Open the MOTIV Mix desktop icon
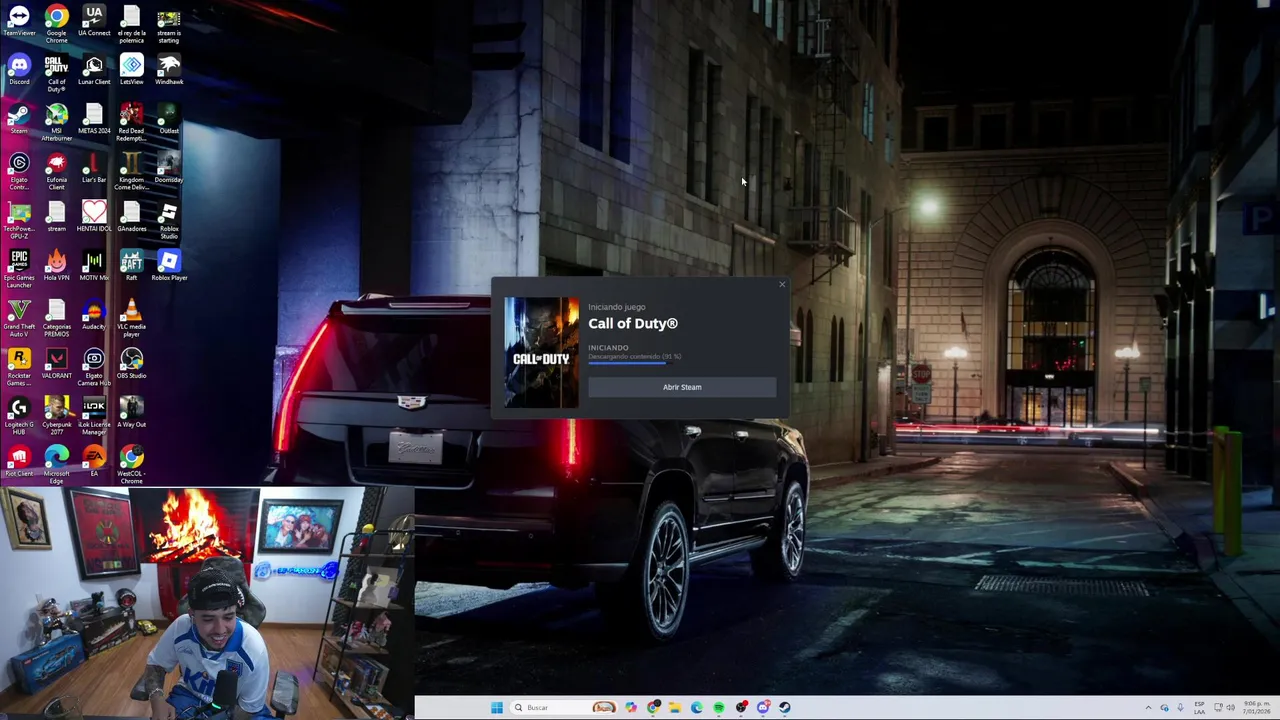 point(94,265)
